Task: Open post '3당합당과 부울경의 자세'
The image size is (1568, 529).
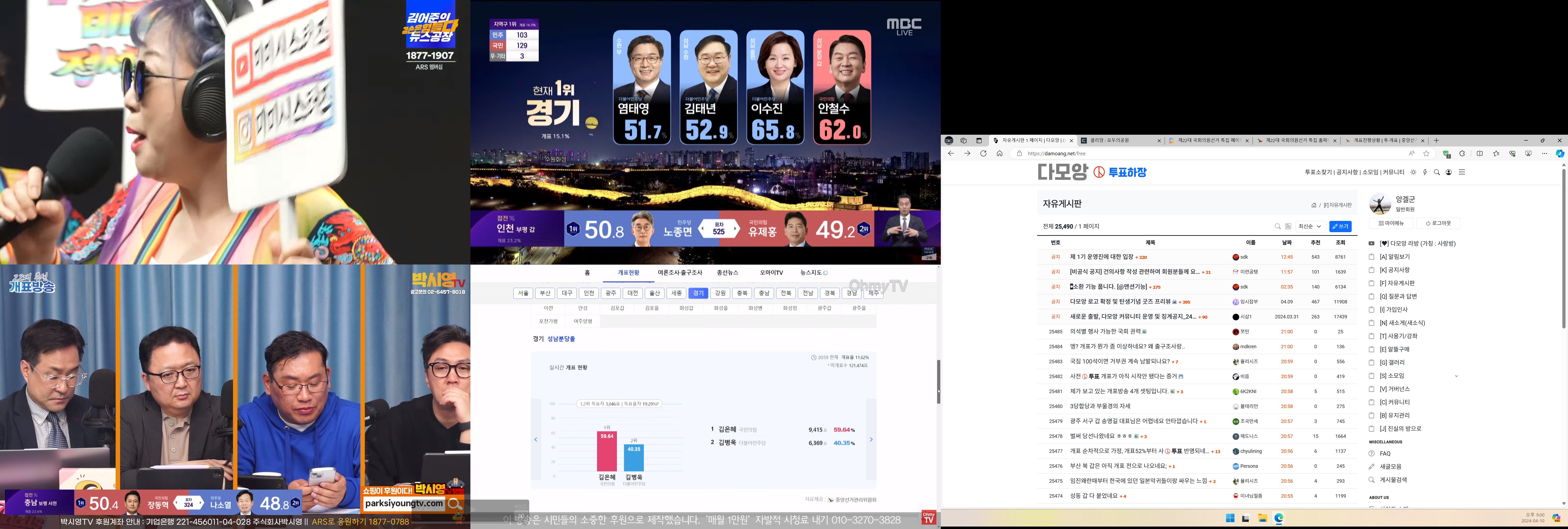Action: tap(1100, 406)
